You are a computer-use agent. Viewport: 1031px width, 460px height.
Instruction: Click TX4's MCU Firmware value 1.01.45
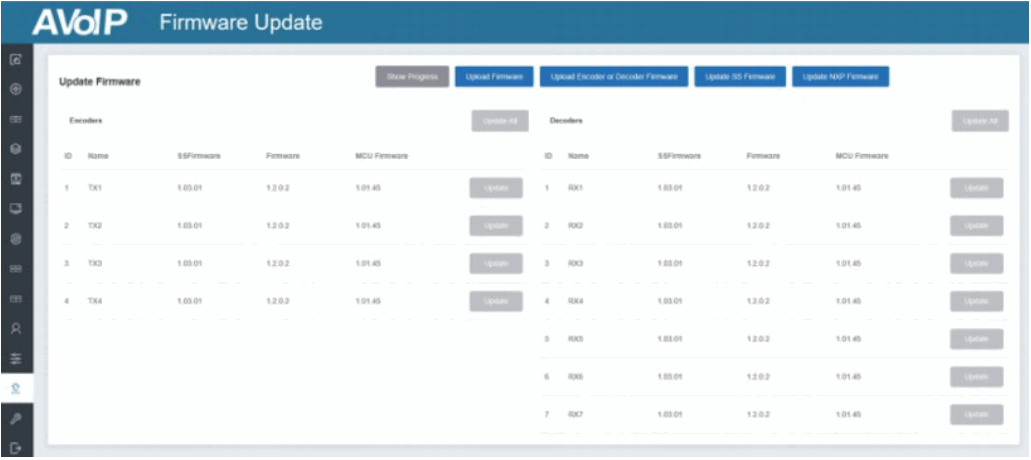point(368,302)
